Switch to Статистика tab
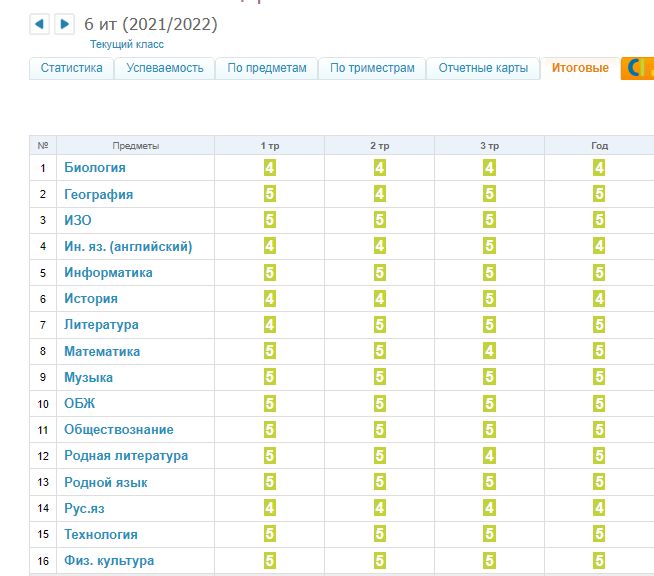The width and height of the screenshot is (654, 576). point(71,68)
